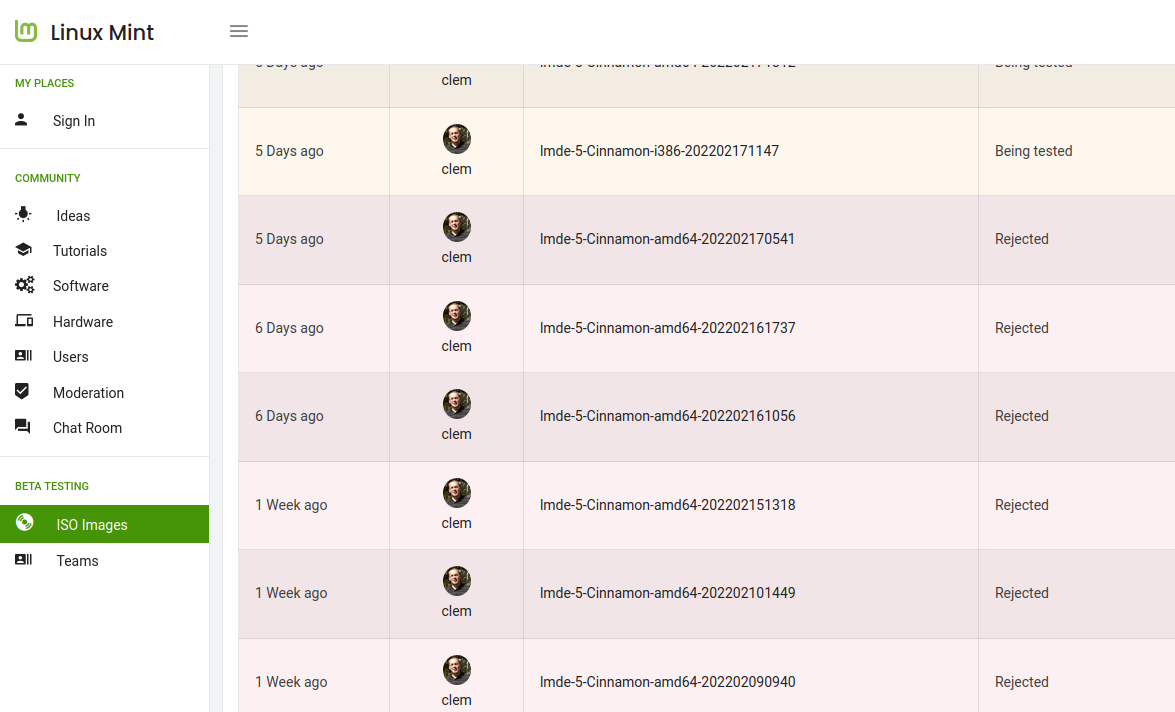Click 1 Week ago in the 202202101449 row
The width and height of the screenshot is (1175, 712).
tap(291, 593)
